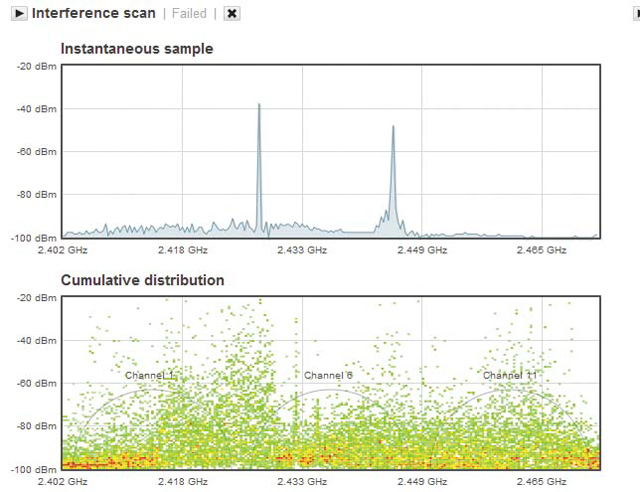Click the 2.418 GHz axis label under Cumulative distribution

point(183,482)
